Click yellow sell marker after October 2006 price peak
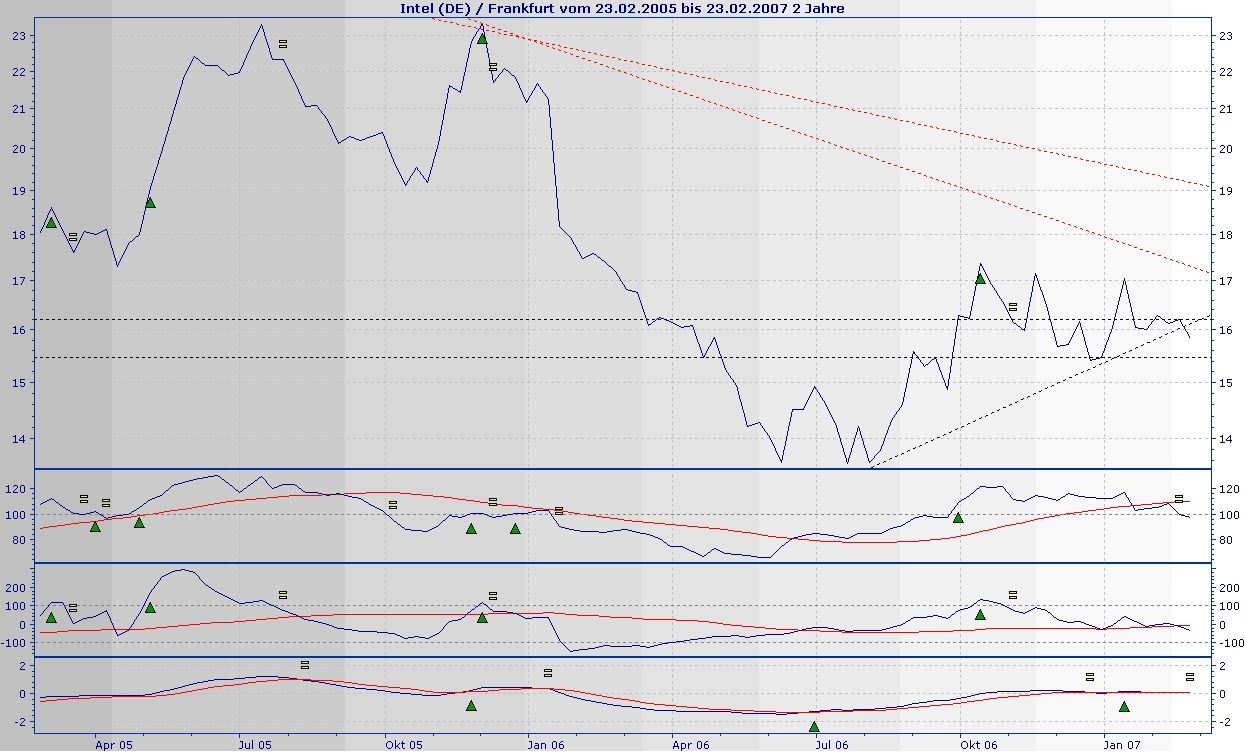This screenshot has height=753, width=1245. pyautogui.click(x=1013, y=306)
